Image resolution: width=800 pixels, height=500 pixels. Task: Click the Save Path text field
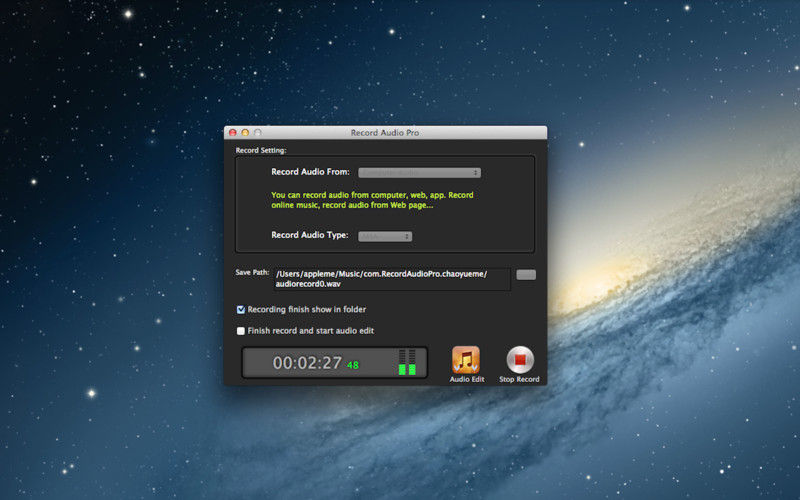point(391,279)
